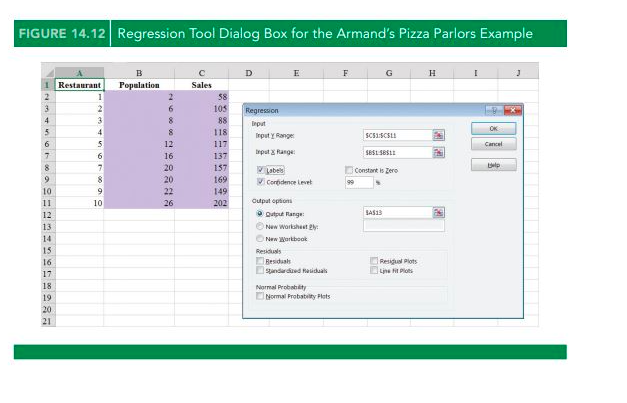This screenshot has width=627, height=403.
Task: Click Population cell with value 26
Action: 139,203
